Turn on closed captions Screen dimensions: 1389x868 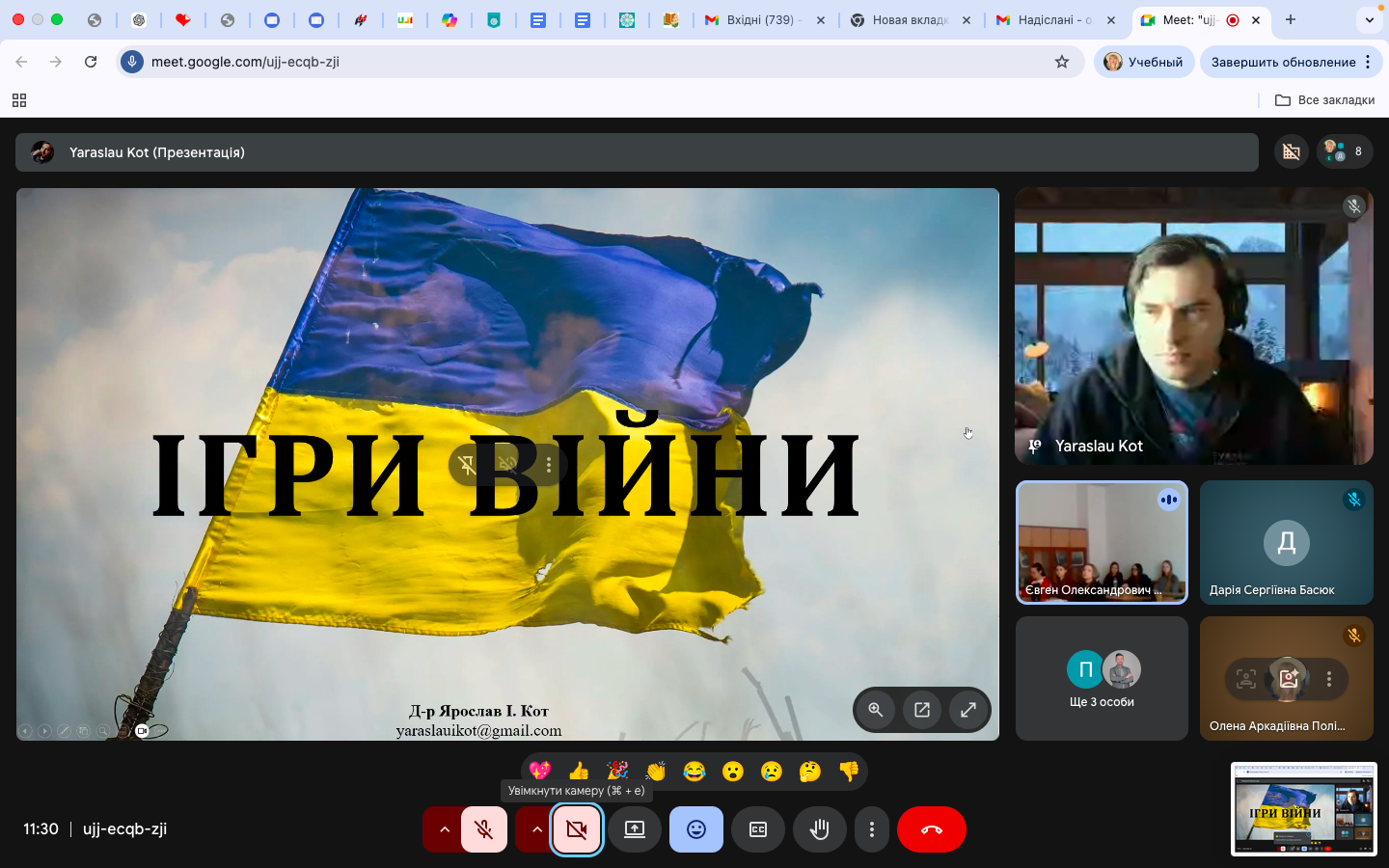click(x=758, y=829)
